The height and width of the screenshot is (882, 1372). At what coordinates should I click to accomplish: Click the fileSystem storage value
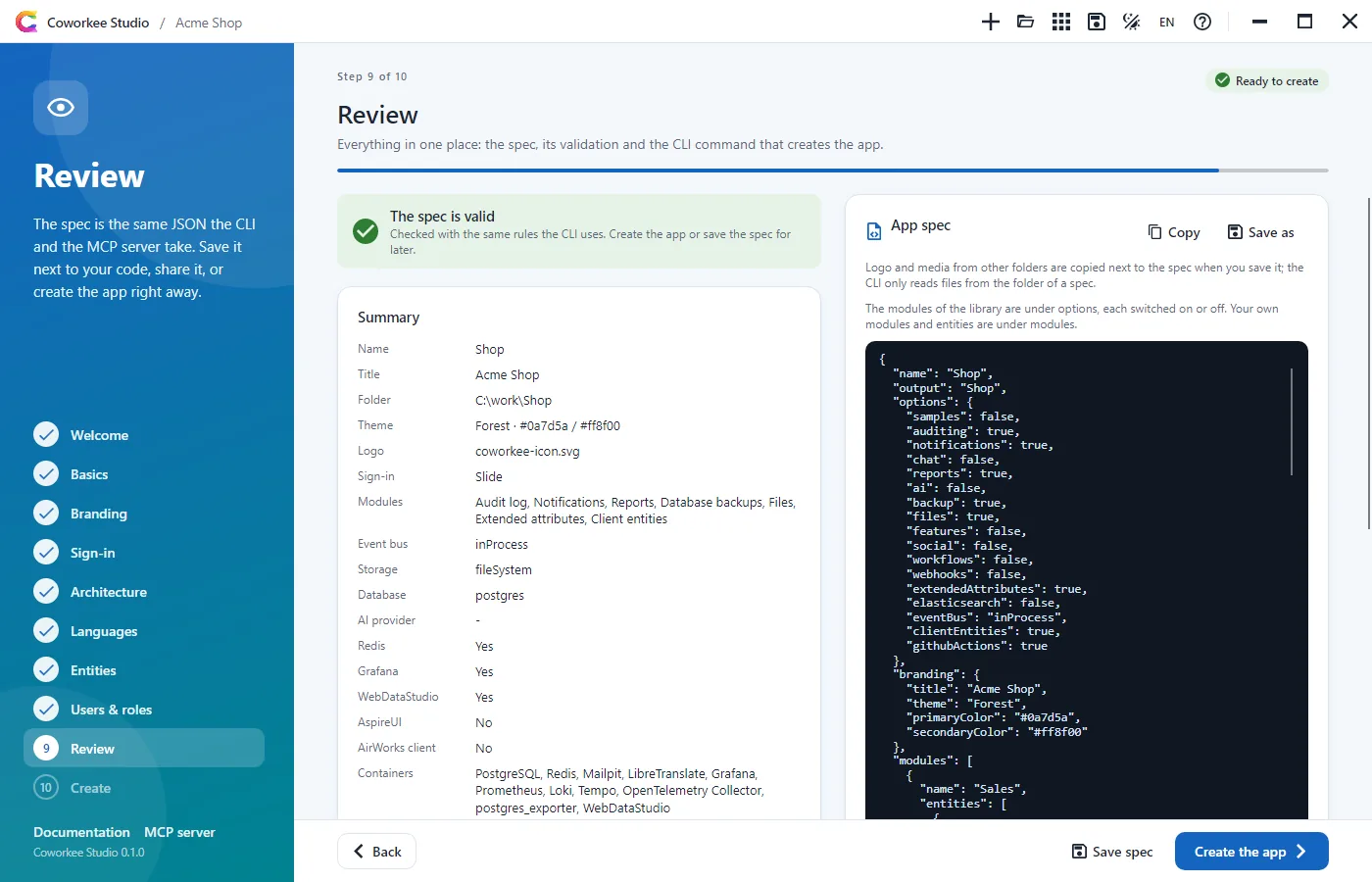(x=504, y=569)
